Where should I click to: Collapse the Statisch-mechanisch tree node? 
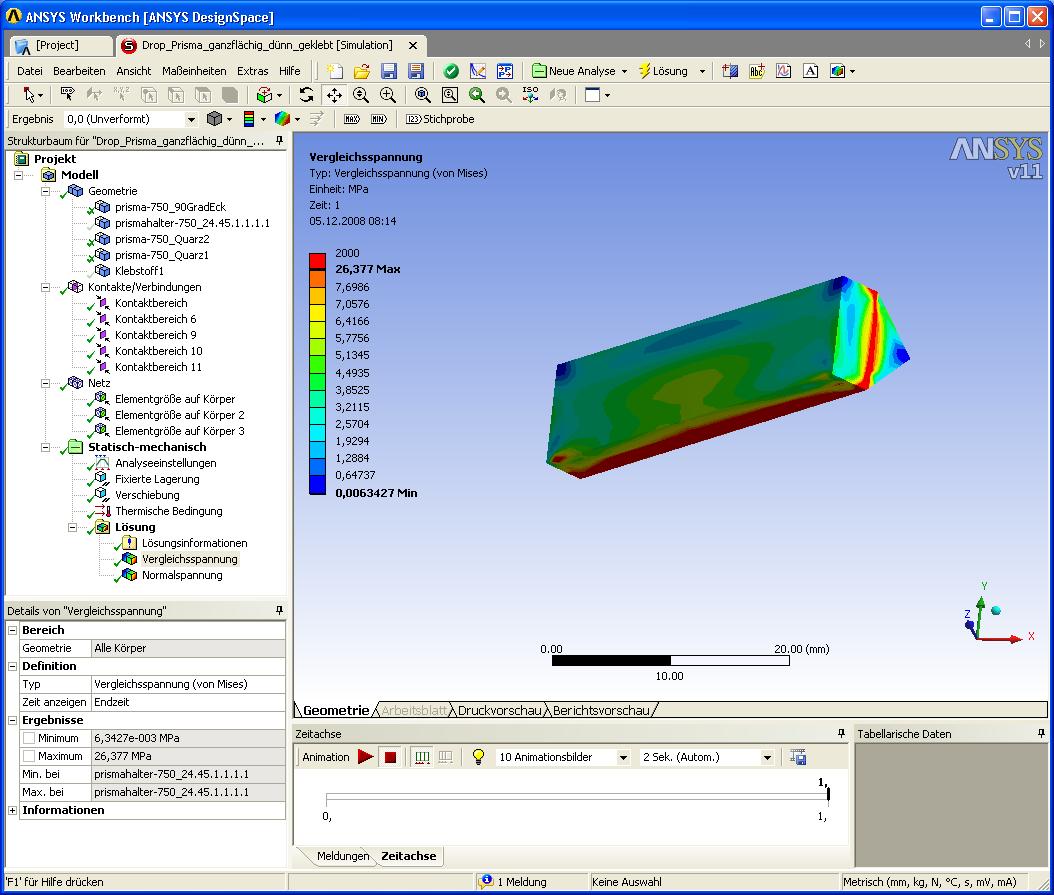click(x=46, y=448)
